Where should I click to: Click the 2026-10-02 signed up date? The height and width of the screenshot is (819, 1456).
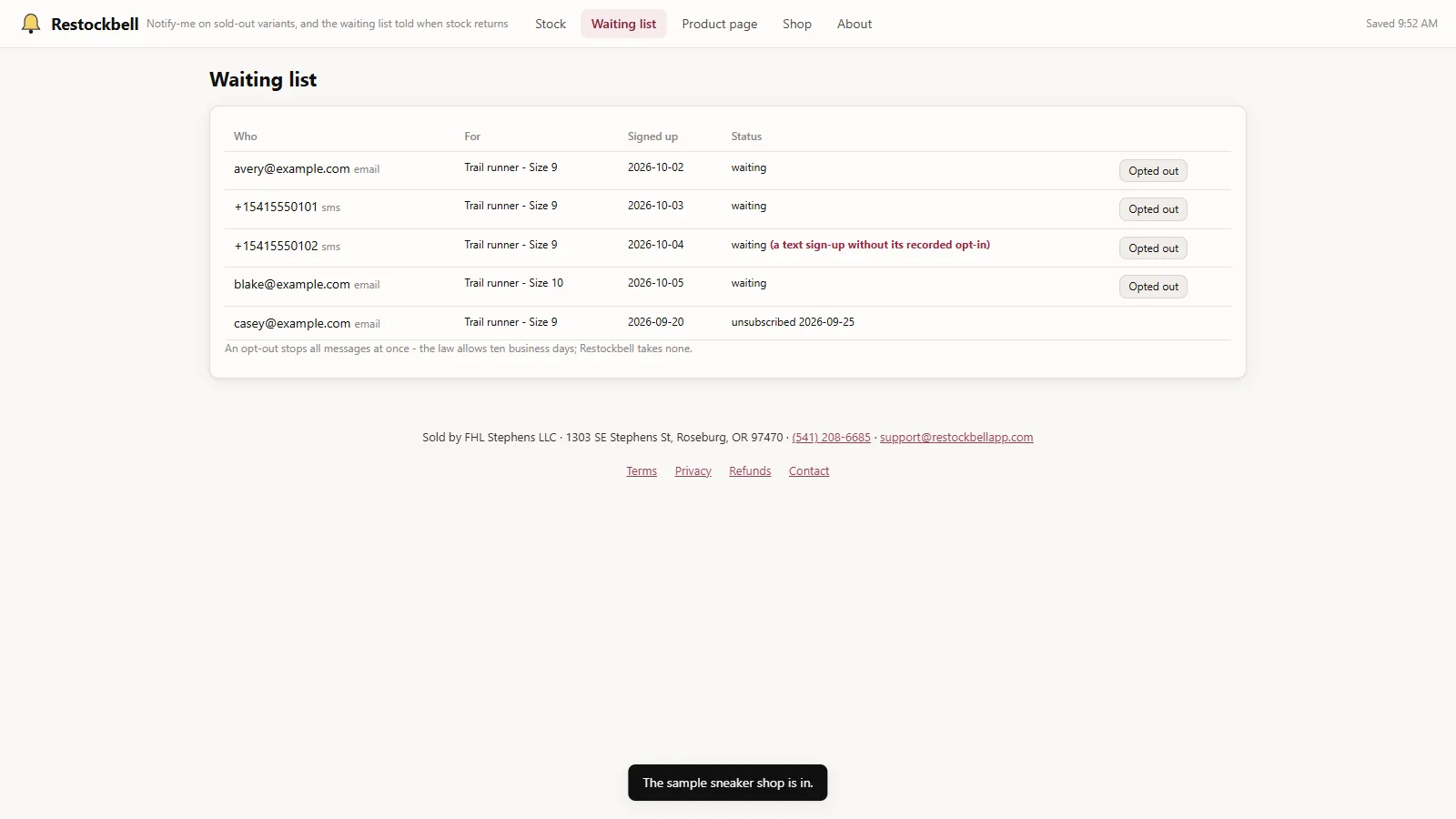(655, 167)
